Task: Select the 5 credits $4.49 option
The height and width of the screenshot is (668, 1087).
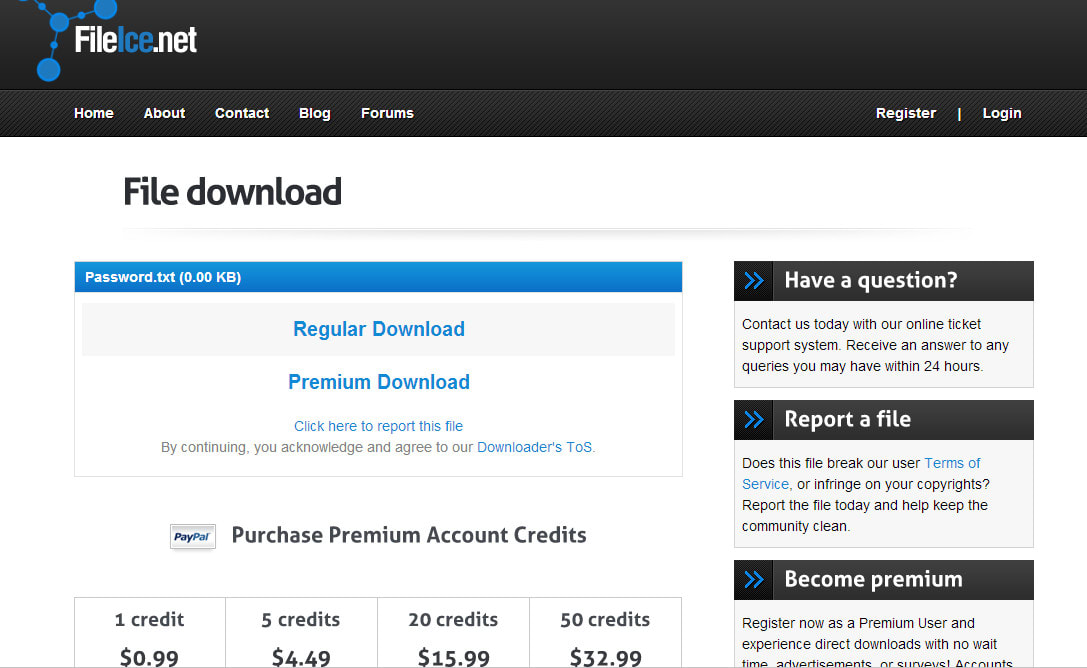Action: [x=302, y=633]
